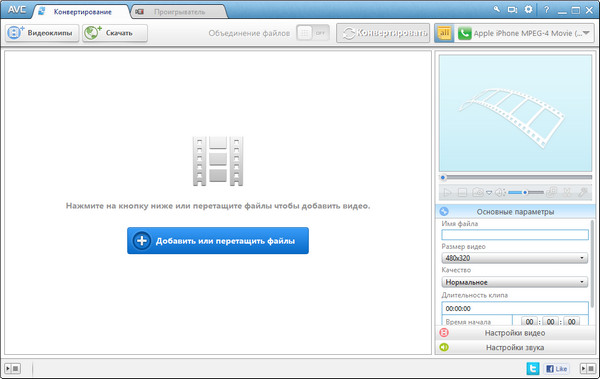Click the AVC logo

click(x=17, y=10)
